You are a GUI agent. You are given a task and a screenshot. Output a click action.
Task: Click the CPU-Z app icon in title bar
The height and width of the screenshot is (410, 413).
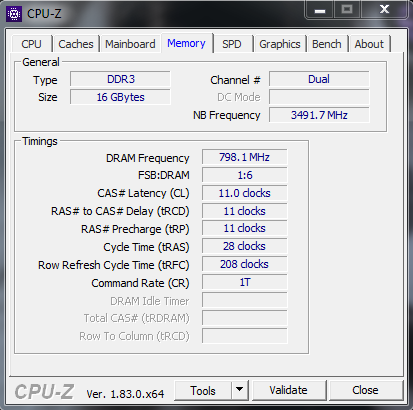pos(14,14)
